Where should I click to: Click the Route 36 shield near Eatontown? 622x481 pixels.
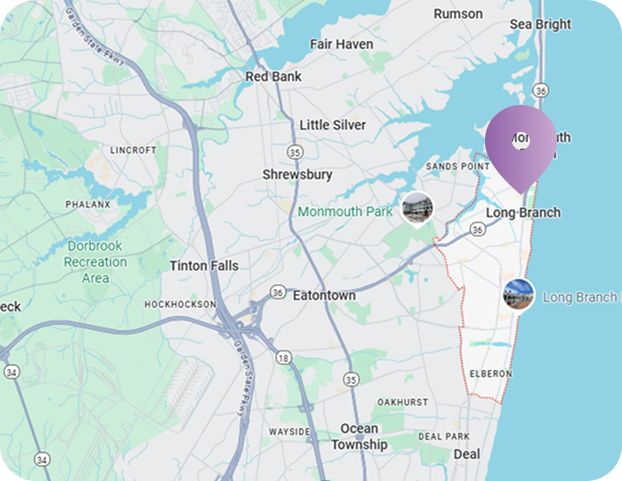(x=278, y=293)
